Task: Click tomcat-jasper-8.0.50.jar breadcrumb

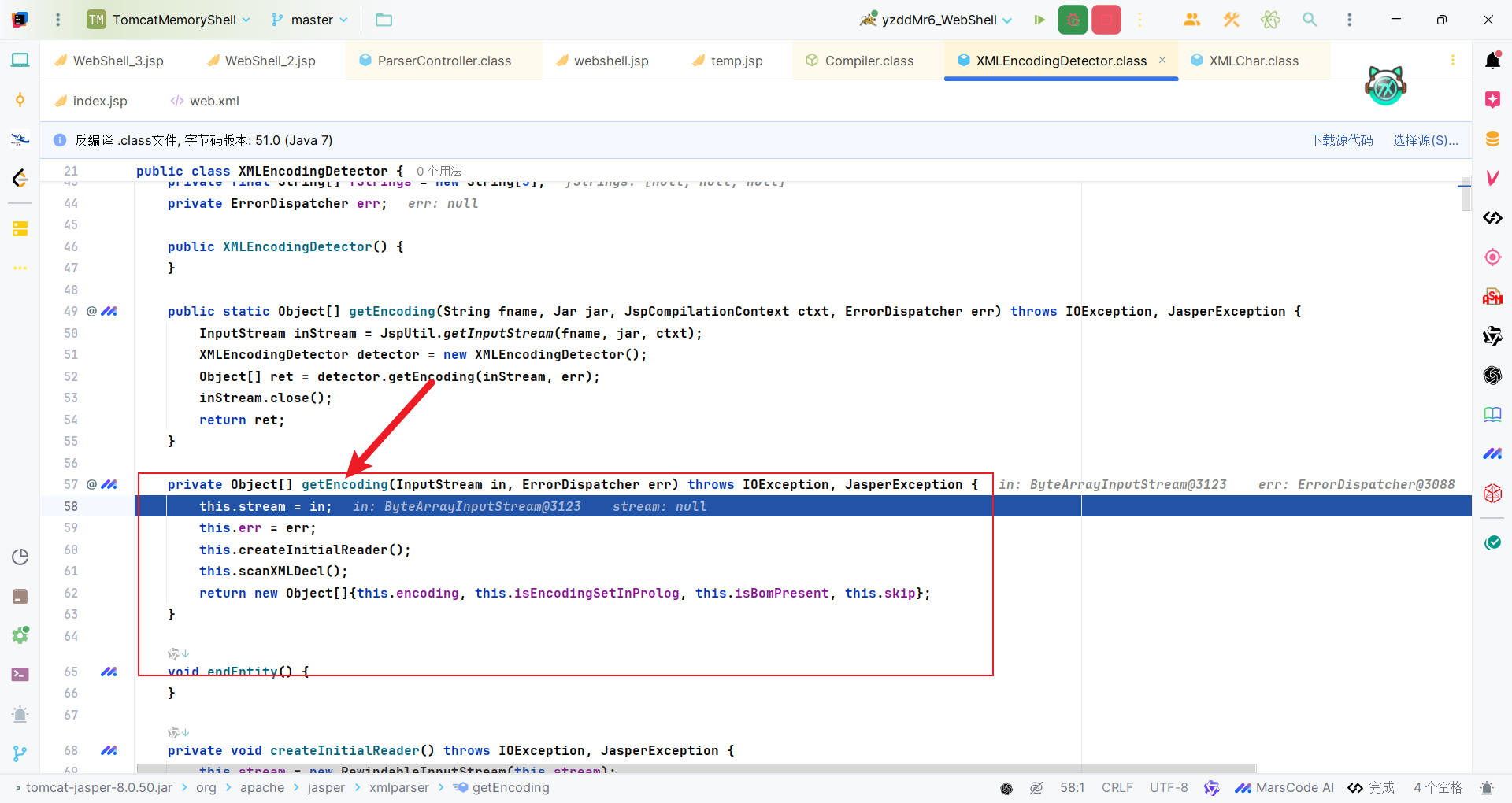Action: point(99,787)
